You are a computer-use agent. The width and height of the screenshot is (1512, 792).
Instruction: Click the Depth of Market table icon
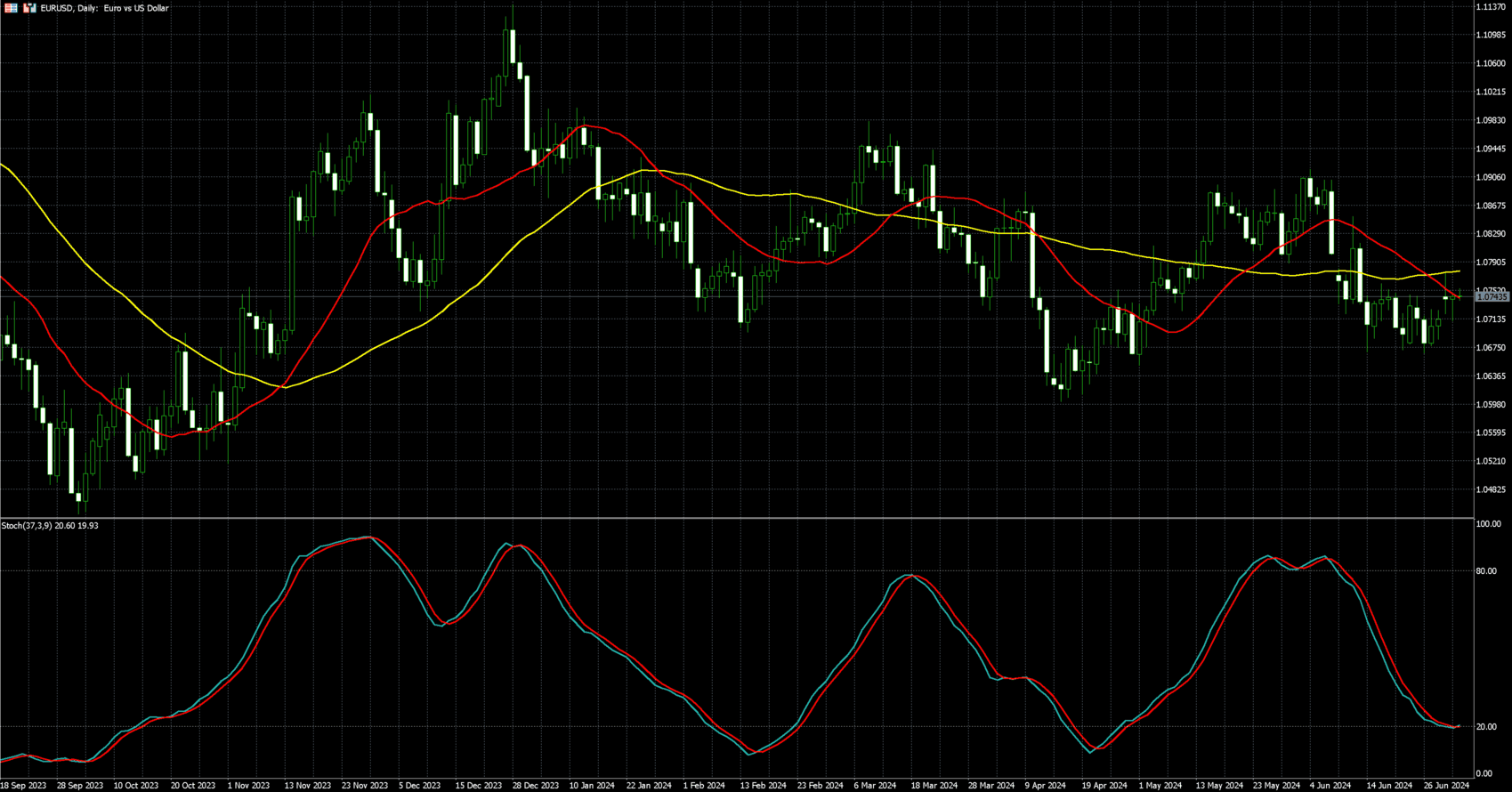tap(12, 8)
